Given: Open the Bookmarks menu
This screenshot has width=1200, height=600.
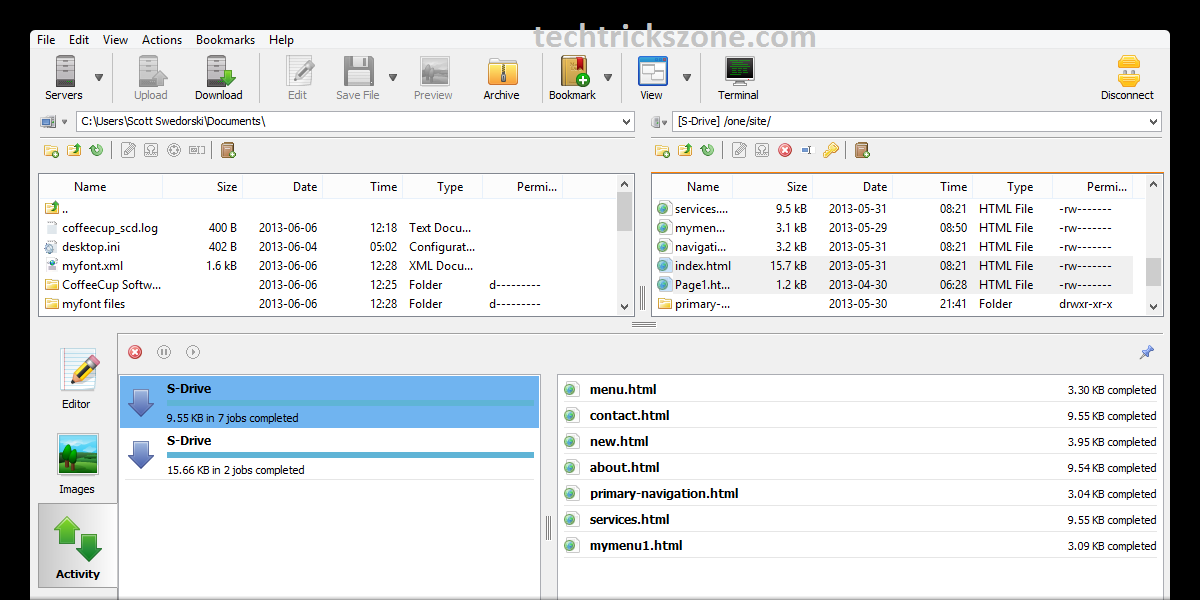Looking at the screenshot, I should 225,40.
